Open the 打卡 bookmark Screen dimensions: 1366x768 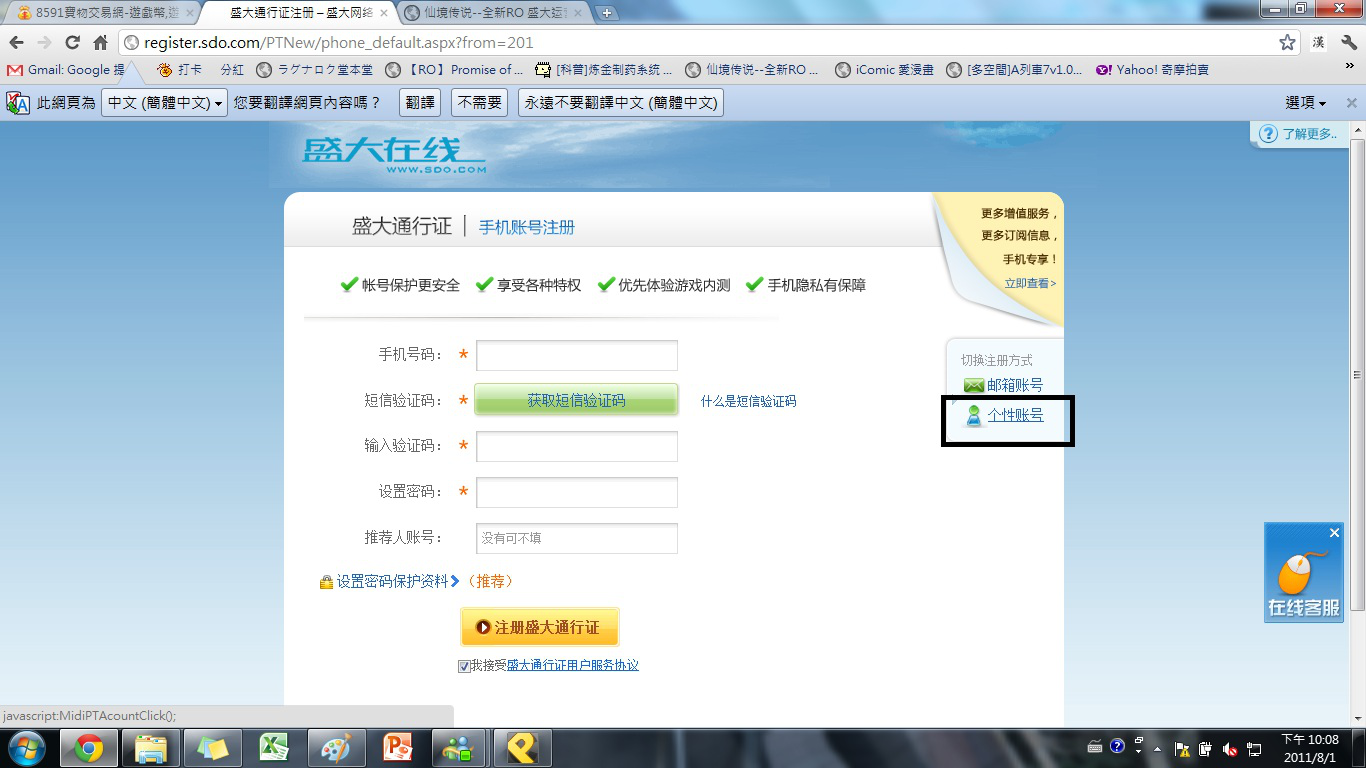point(180,70)
